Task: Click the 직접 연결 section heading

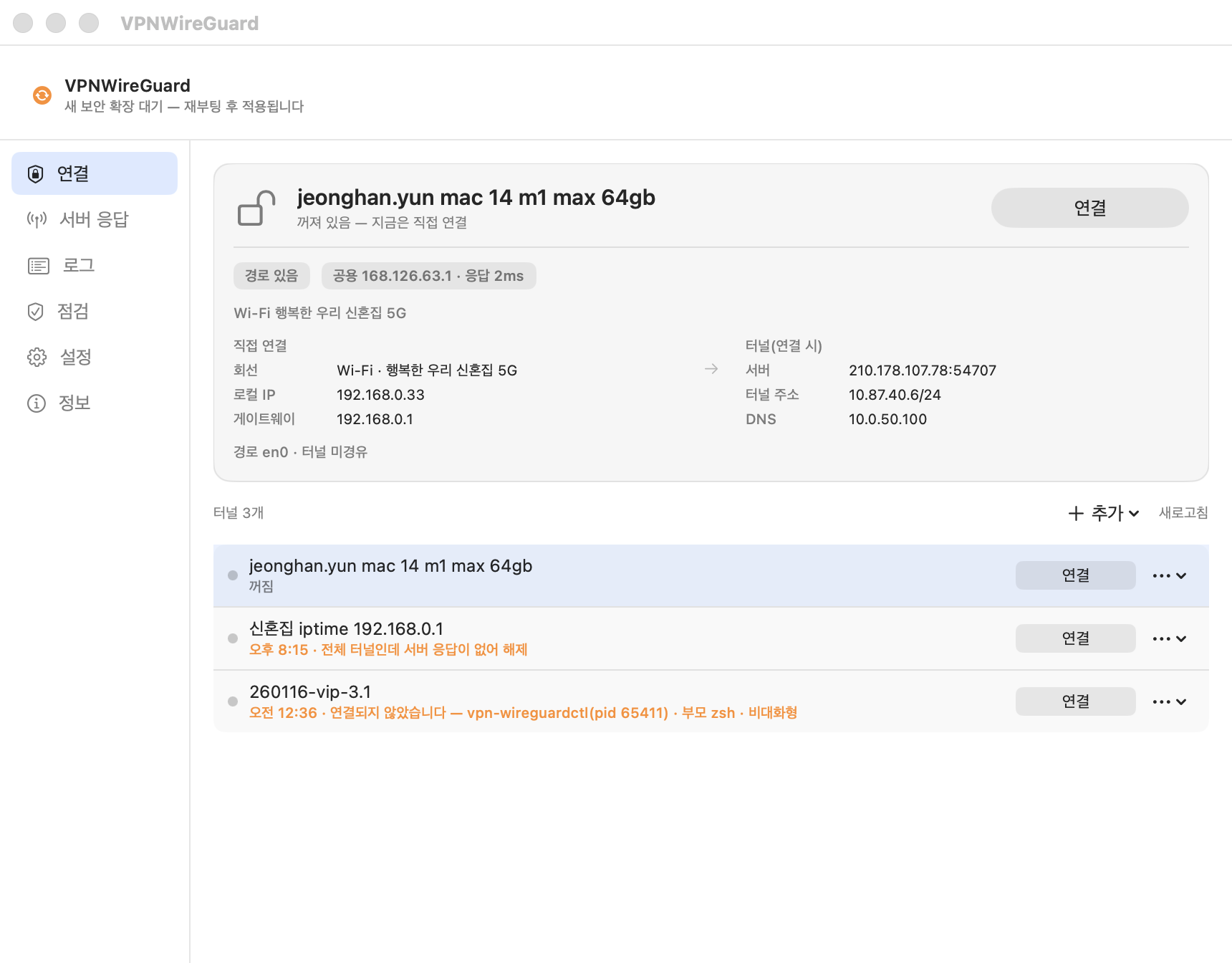Action: click(260, 346)
